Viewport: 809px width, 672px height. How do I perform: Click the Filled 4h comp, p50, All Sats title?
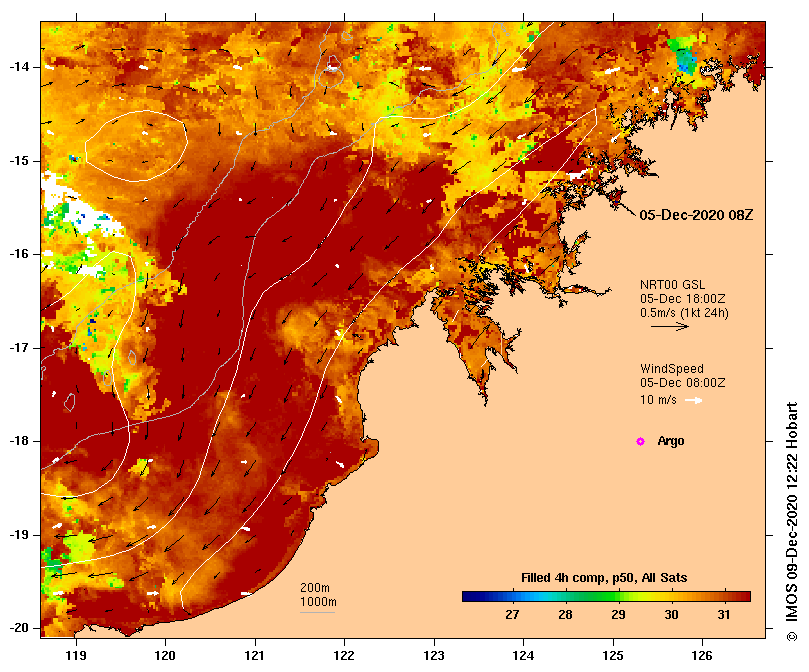pyautogui.click(x=604, y=578)
